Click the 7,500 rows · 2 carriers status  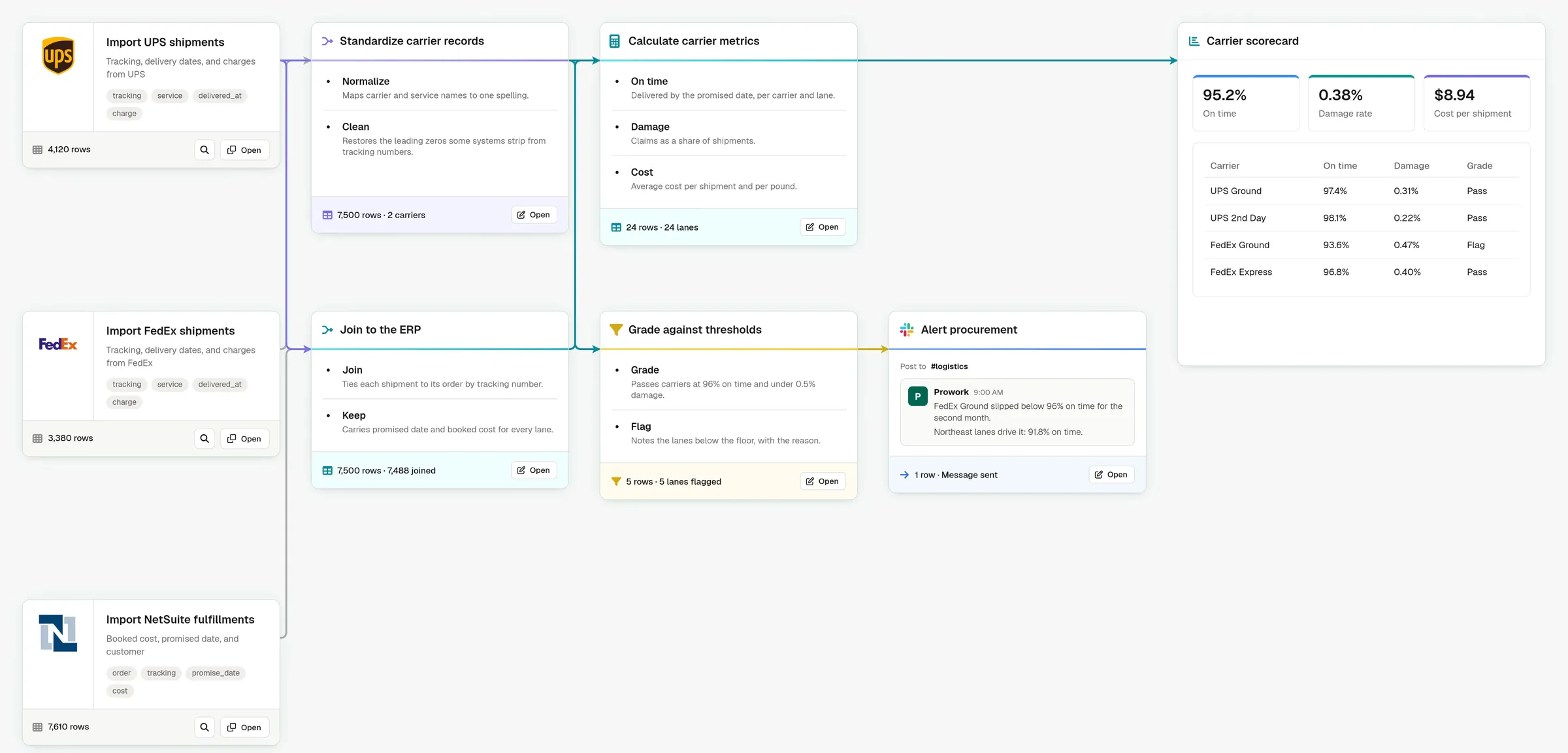coord(381,215)
